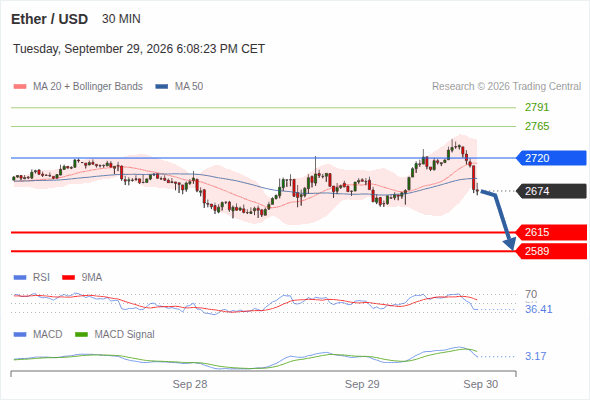This screenshot has height=400, width=590.
Task: Click the MA 50 legend label
Action: pyautogui.click(x=189, y=87)
